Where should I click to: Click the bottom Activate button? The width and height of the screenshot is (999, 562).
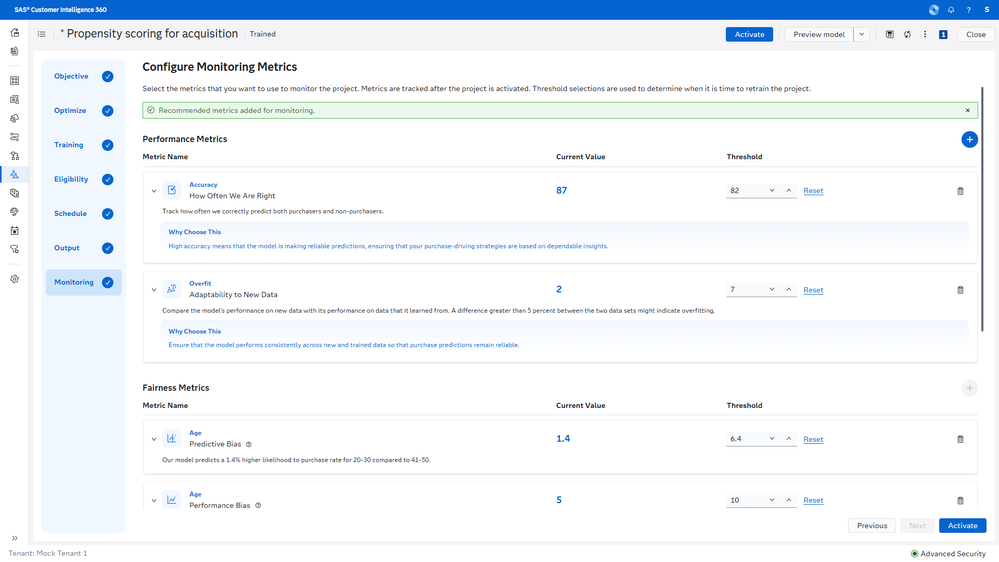pos(962,526)
